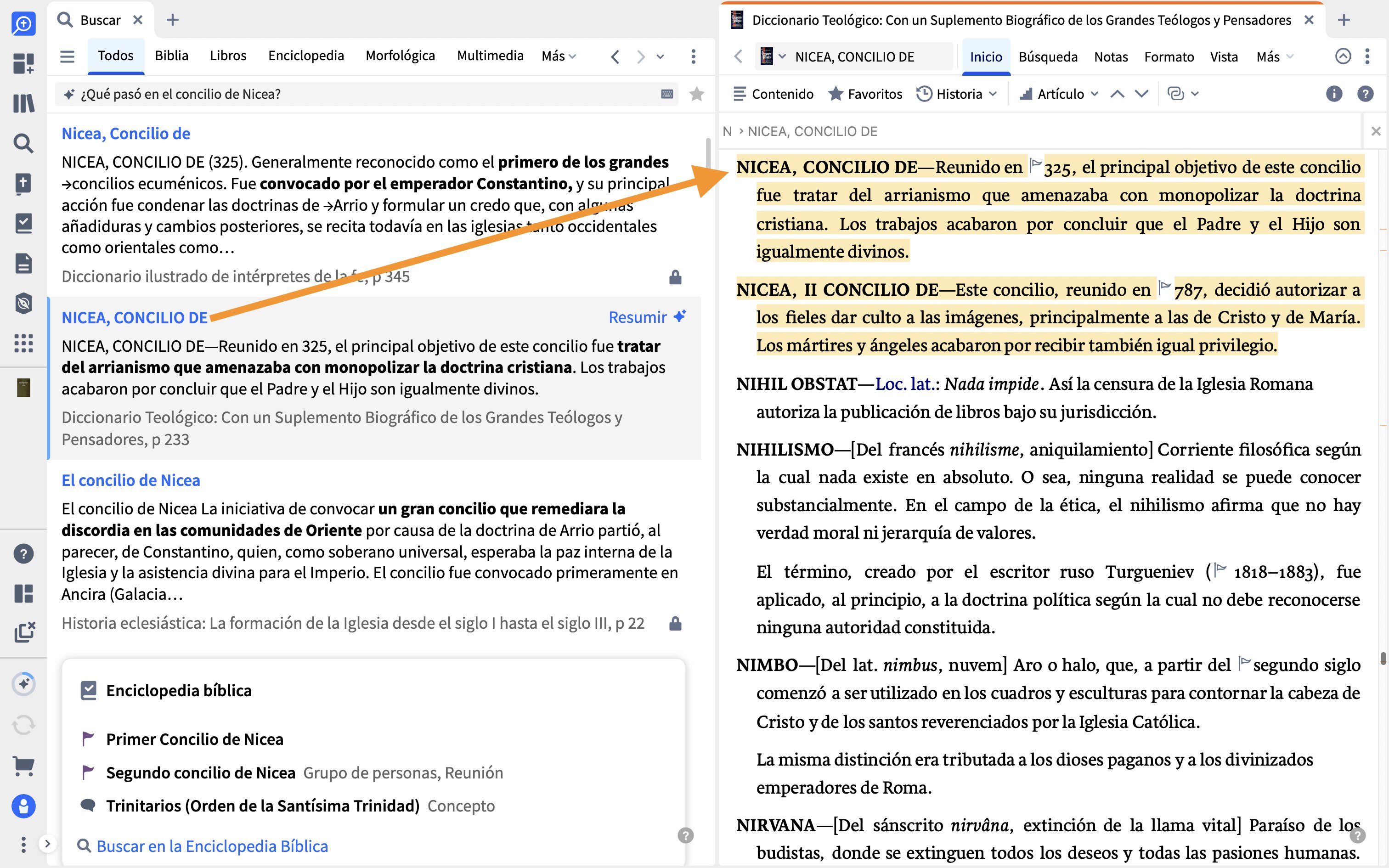Open the grid apps icon in sidebar
1389x868 pixels.
[x=23, y=344]
